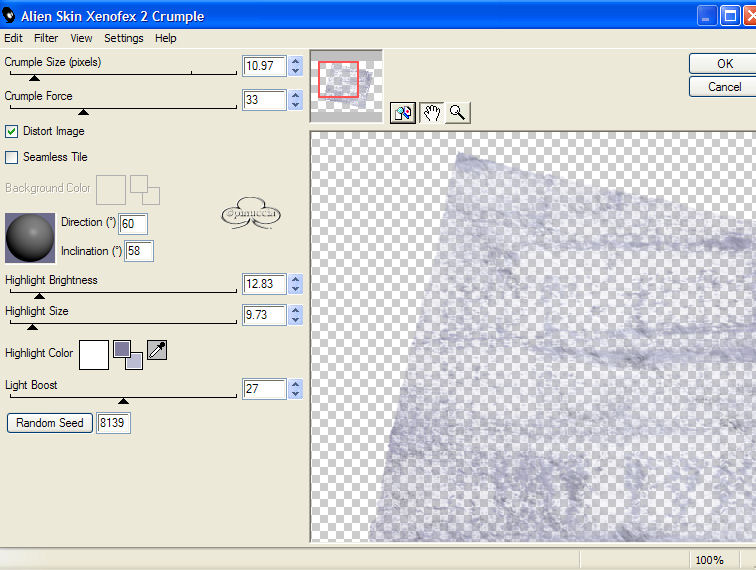Click the Inclination degrees field
Image resolution: width=756 pixels, height=570 pixels.
[139, 251]
